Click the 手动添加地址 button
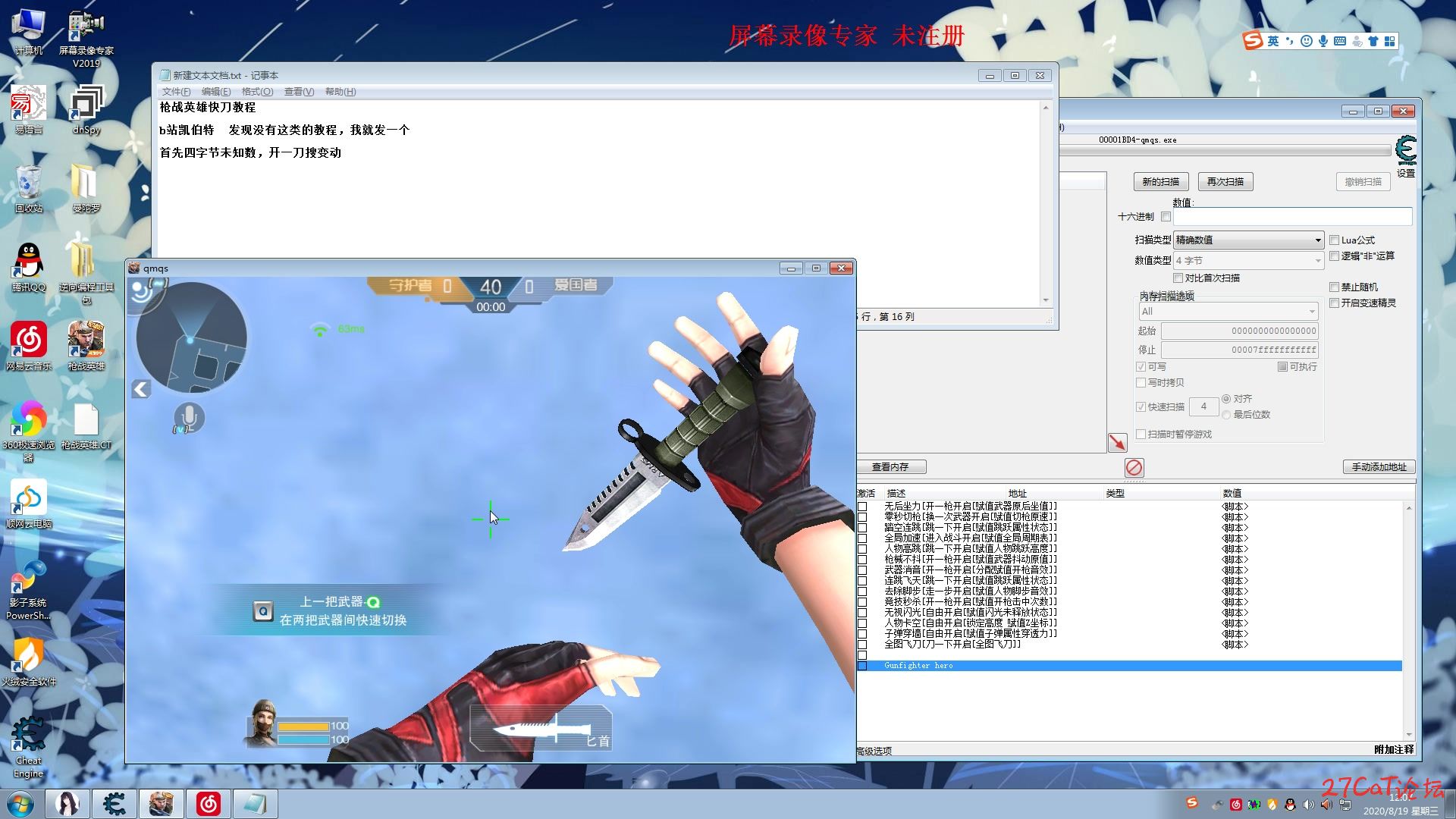 pyautogui.click(x=1379, y=467)
